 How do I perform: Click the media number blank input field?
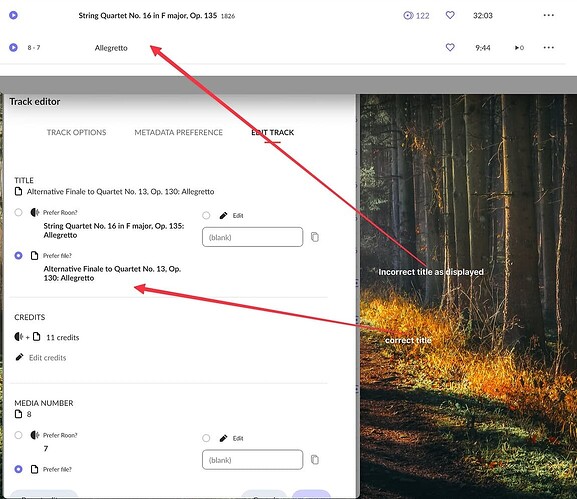point(252,460)
